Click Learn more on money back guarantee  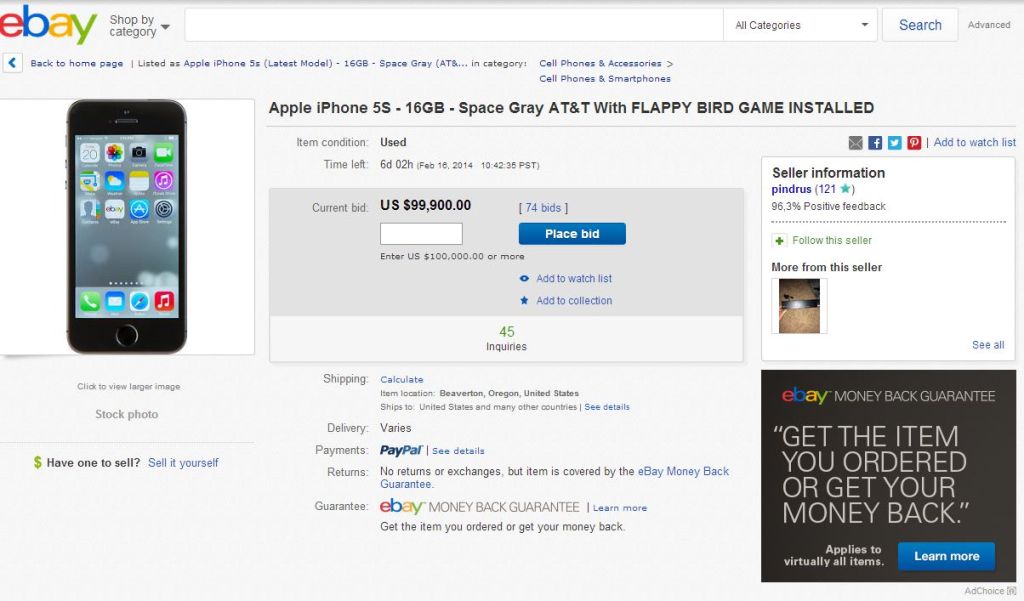click(x=620, y=507)
